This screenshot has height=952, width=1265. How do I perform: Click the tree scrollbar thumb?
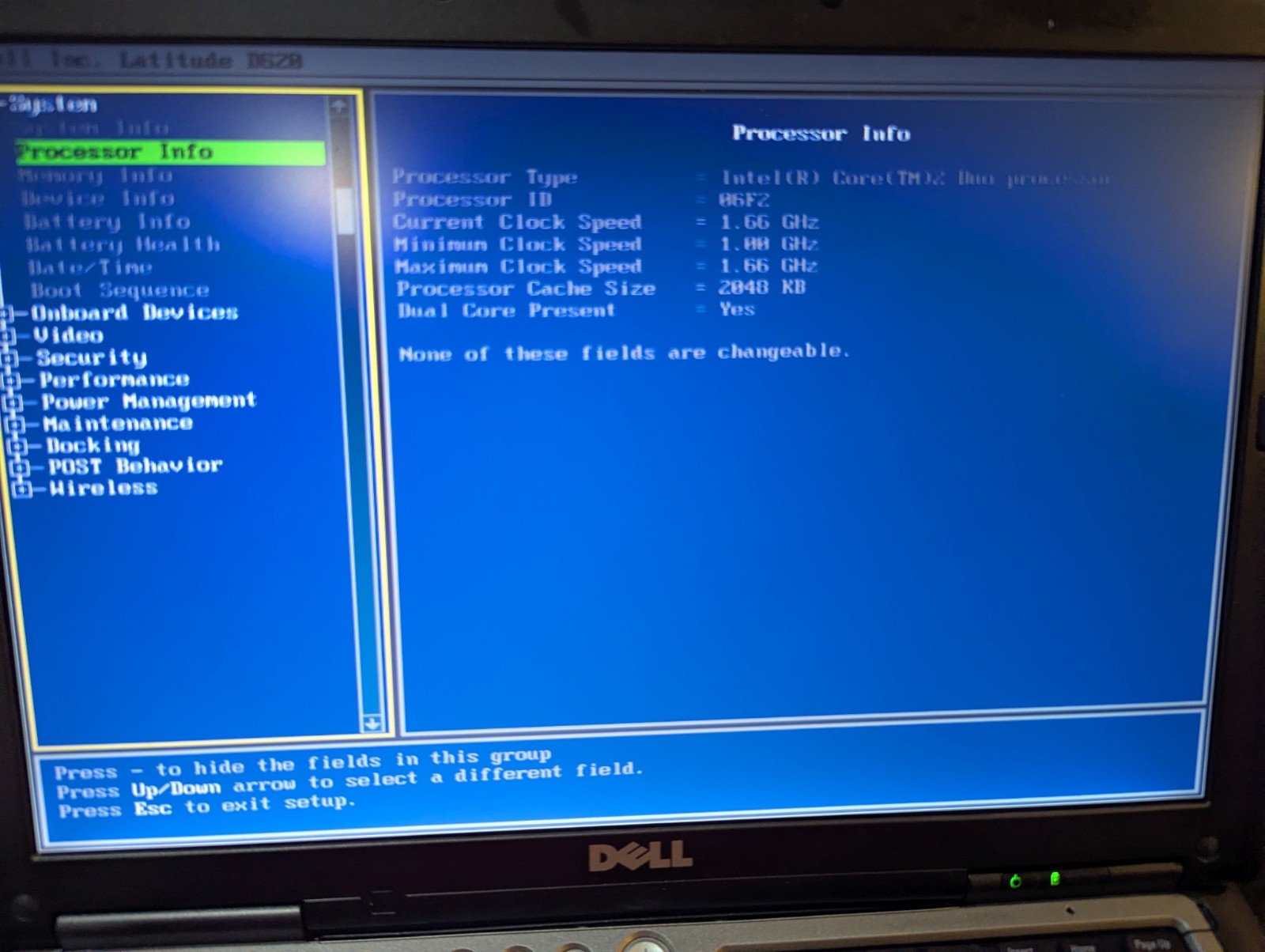pos(346,210)
